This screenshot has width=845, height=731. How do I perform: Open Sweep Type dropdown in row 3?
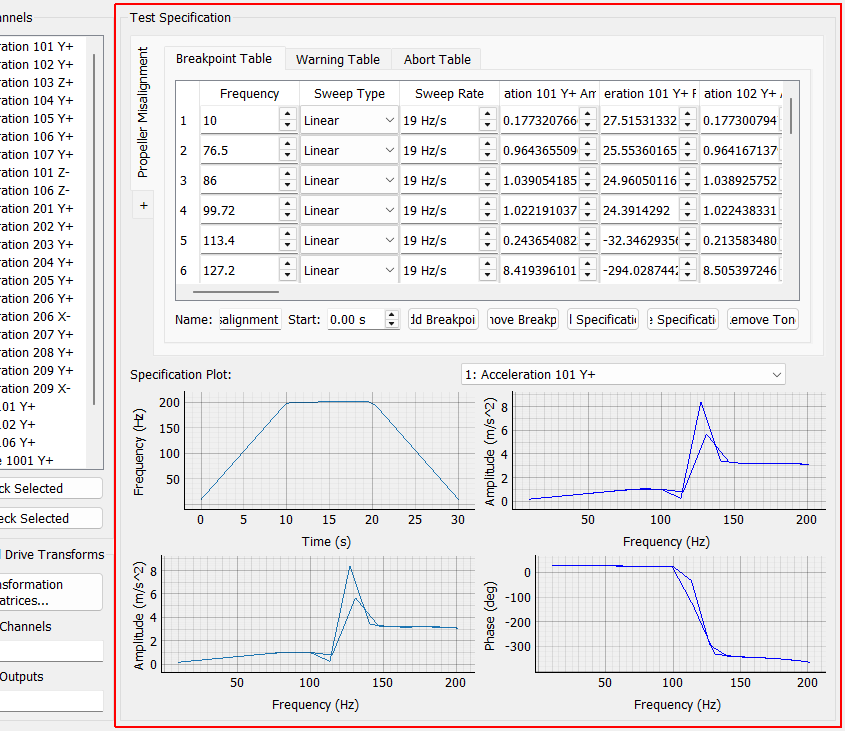coord(349,181)
